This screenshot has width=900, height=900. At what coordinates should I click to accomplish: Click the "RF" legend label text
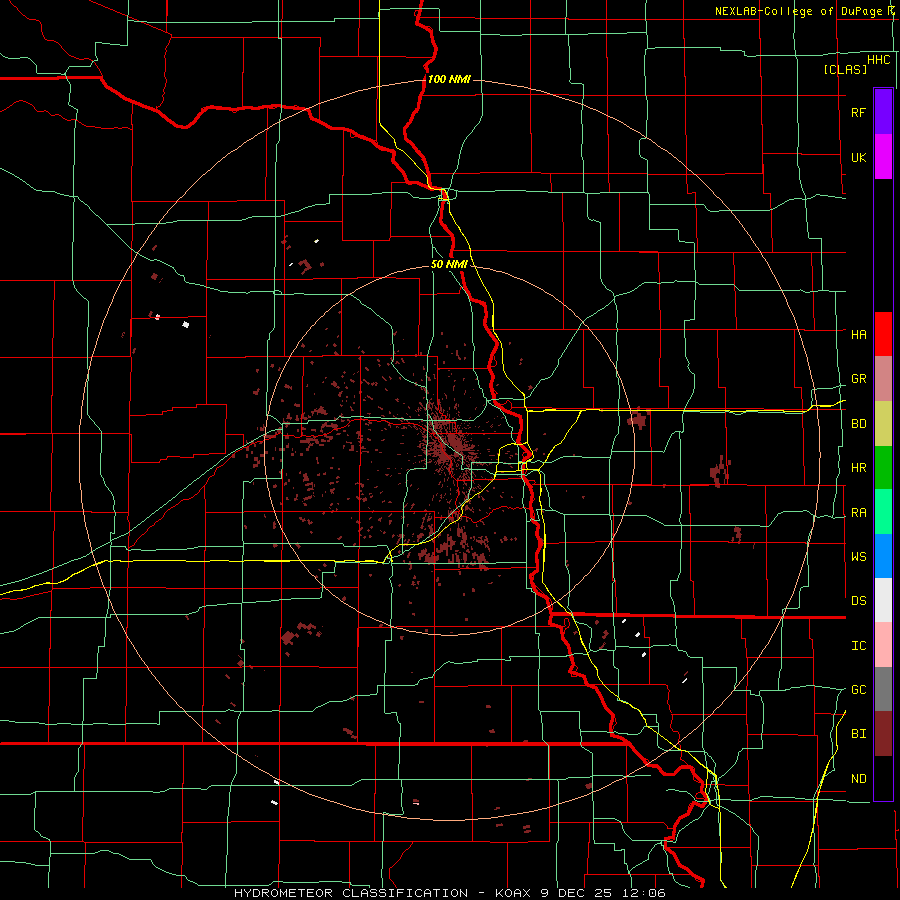(858, 112)
